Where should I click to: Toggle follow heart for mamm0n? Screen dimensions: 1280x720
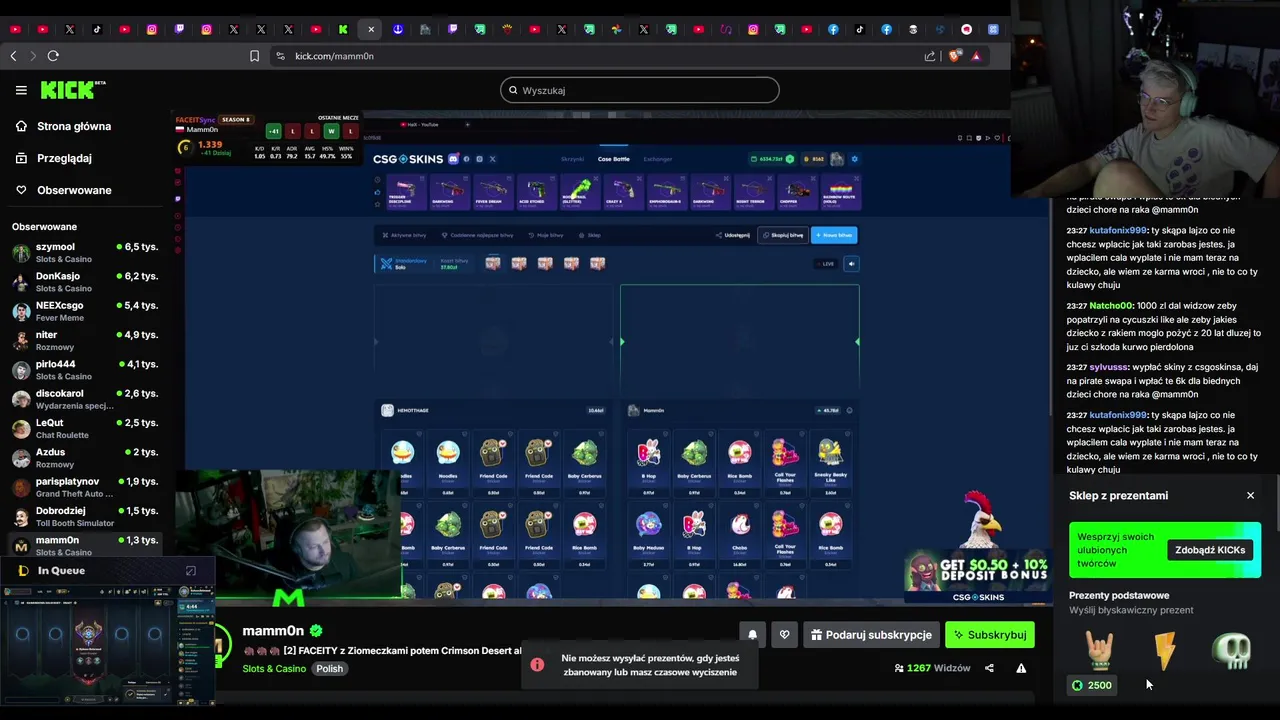[x=784, y=635]
